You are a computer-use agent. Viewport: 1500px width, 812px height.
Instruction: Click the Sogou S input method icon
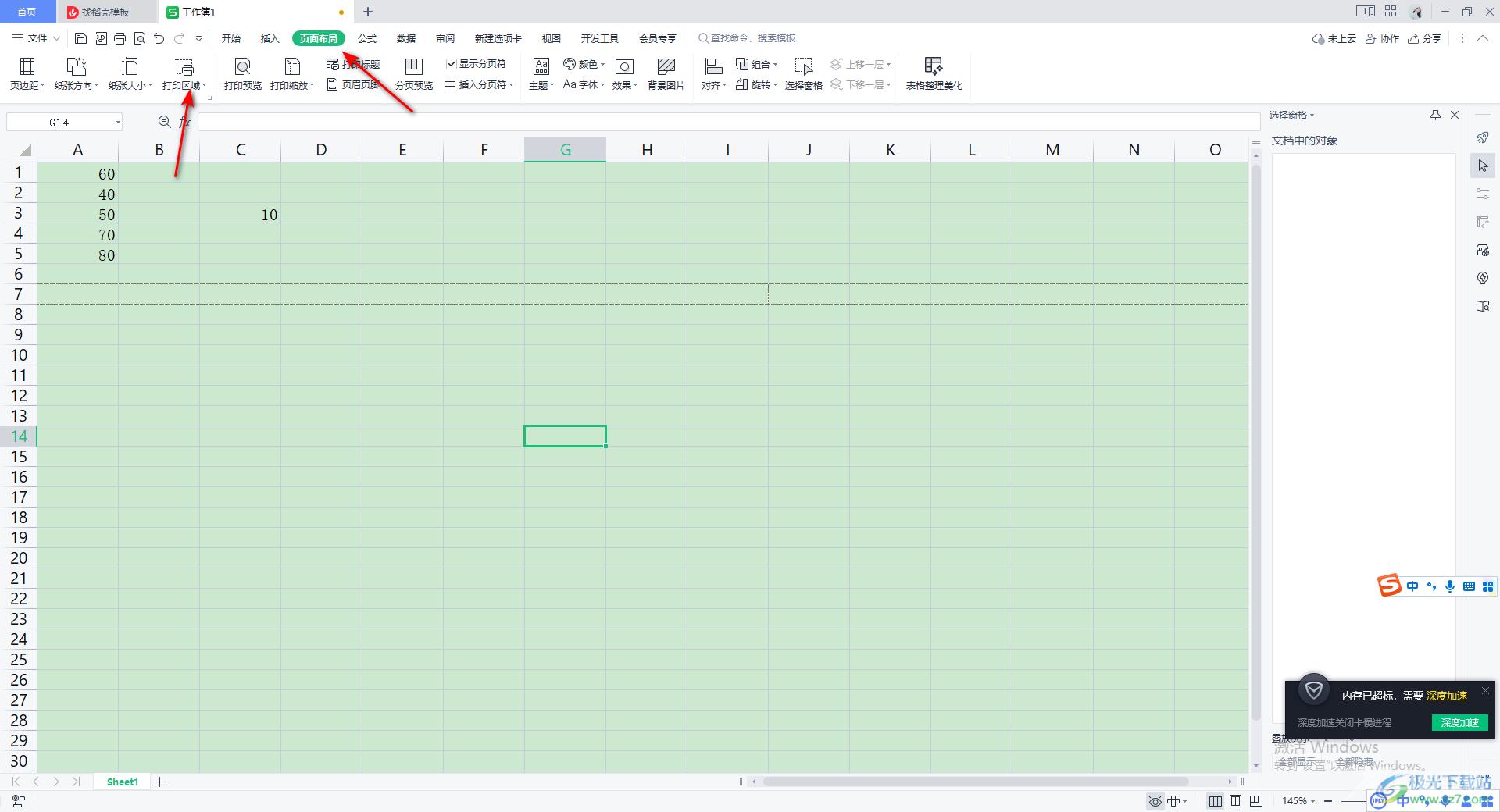1389,586
